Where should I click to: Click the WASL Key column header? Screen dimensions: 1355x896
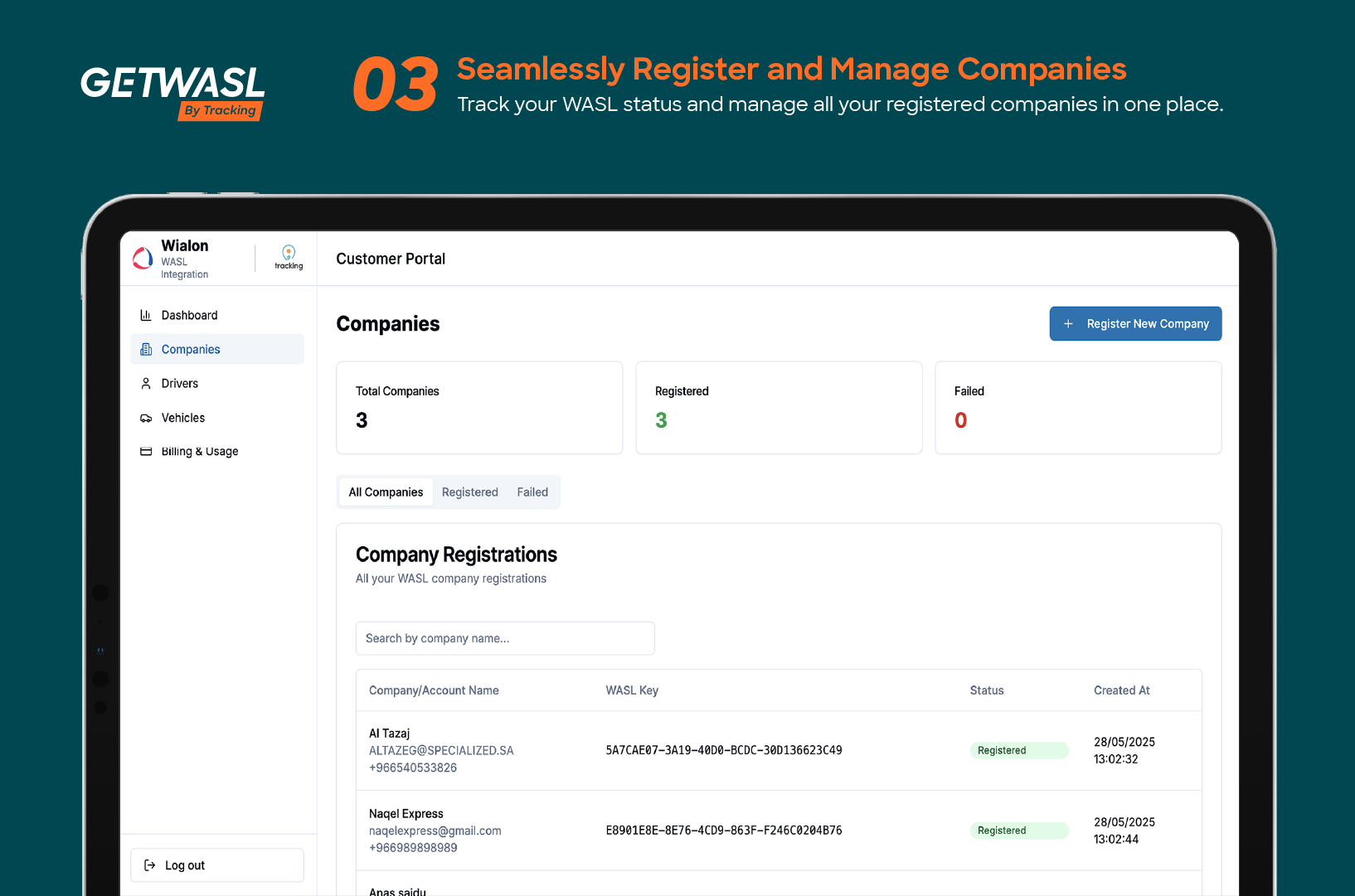632,690
